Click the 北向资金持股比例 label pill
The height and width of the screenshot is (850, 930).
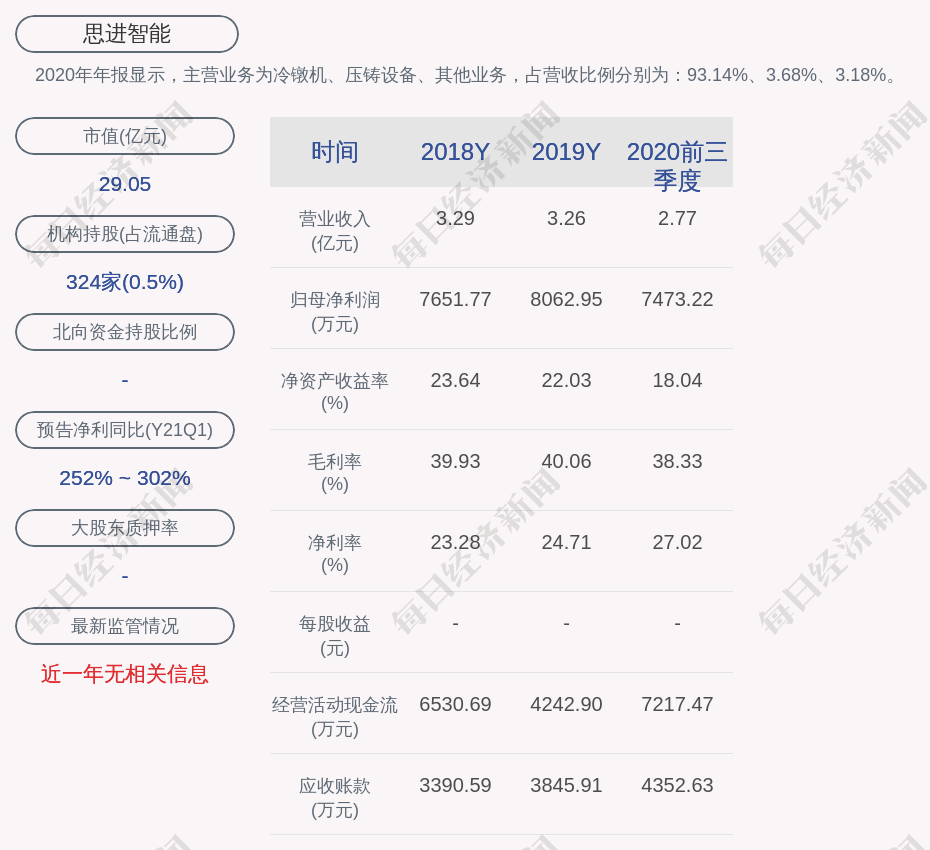point(125,332)
